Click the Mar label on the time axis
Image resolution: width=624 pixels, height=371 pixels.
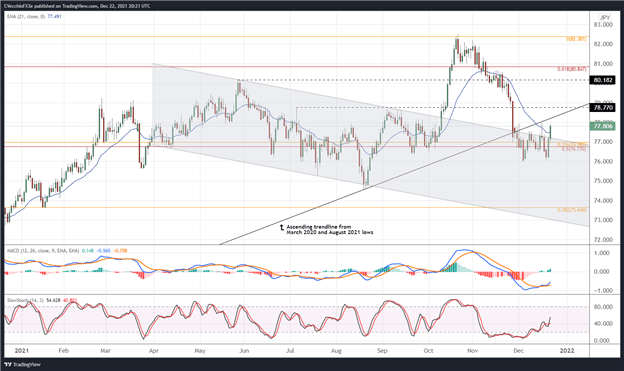(x=105, y=351)
